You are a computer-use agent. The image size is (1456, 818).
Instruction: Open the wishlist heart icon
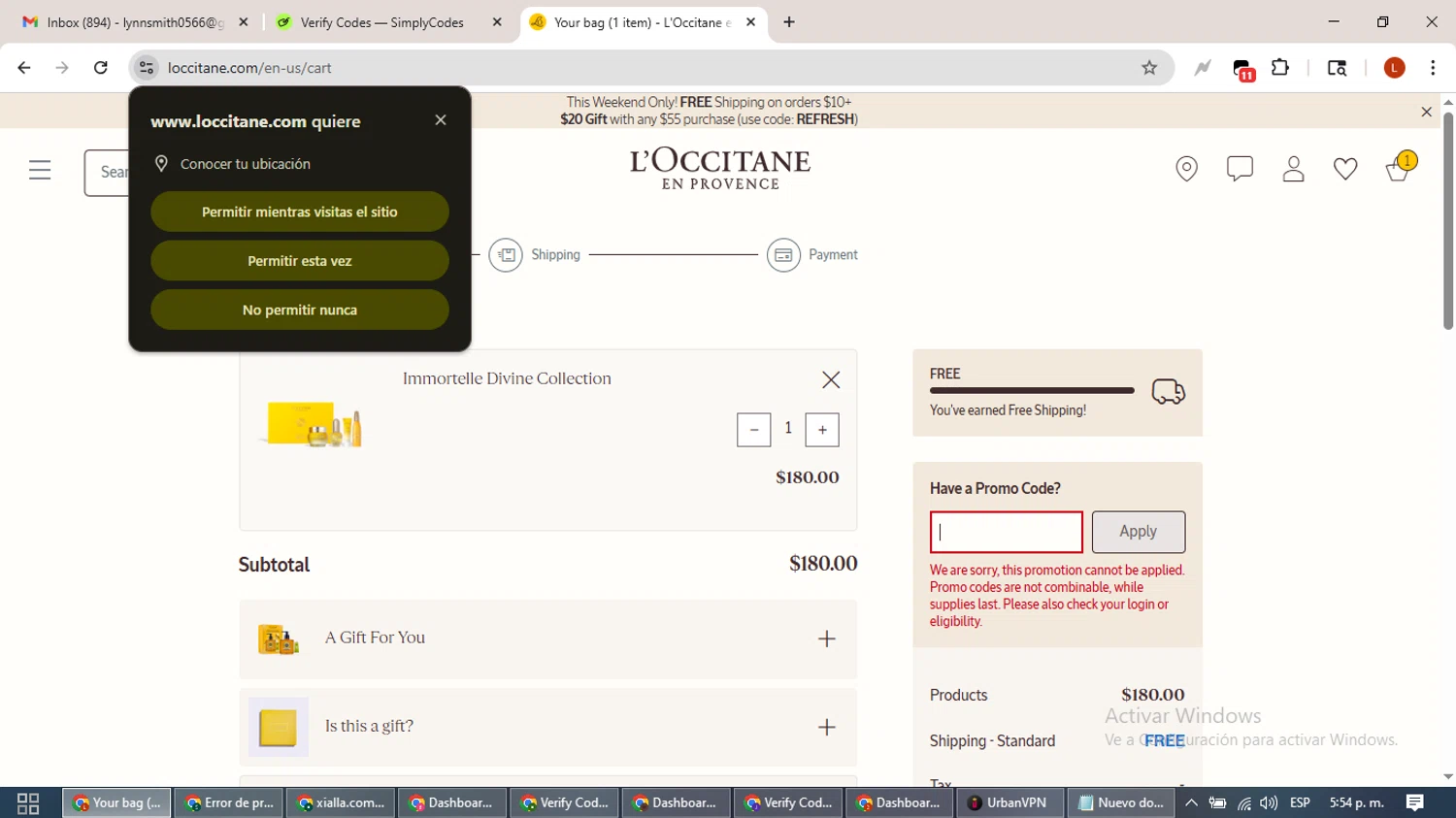coord(1345,169)
